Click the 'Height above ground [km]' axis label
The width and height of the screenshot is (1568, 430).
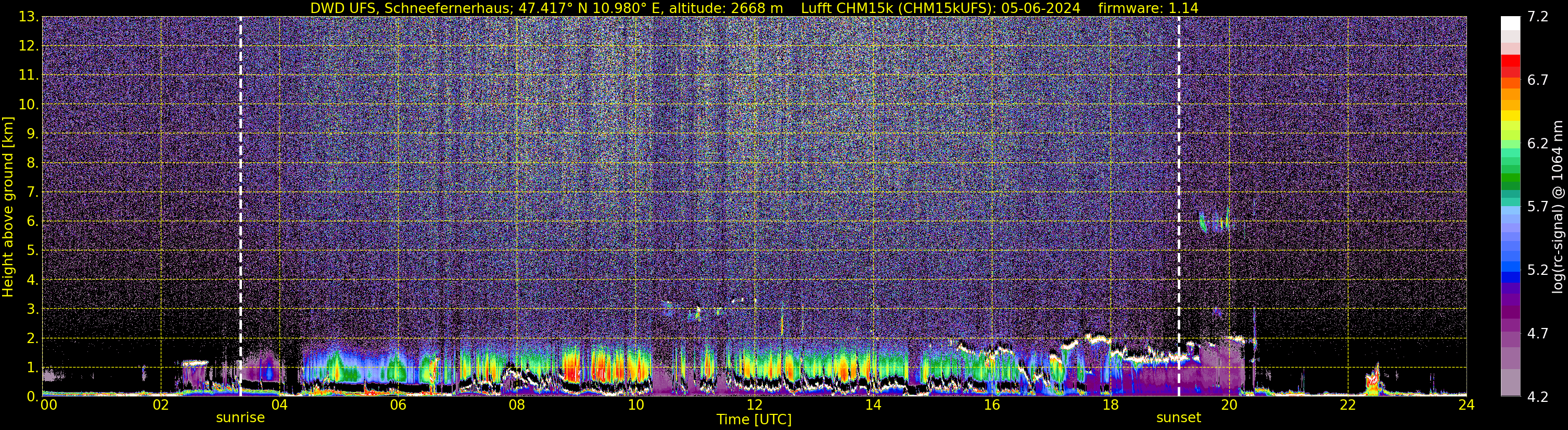[x=8, y=207]
